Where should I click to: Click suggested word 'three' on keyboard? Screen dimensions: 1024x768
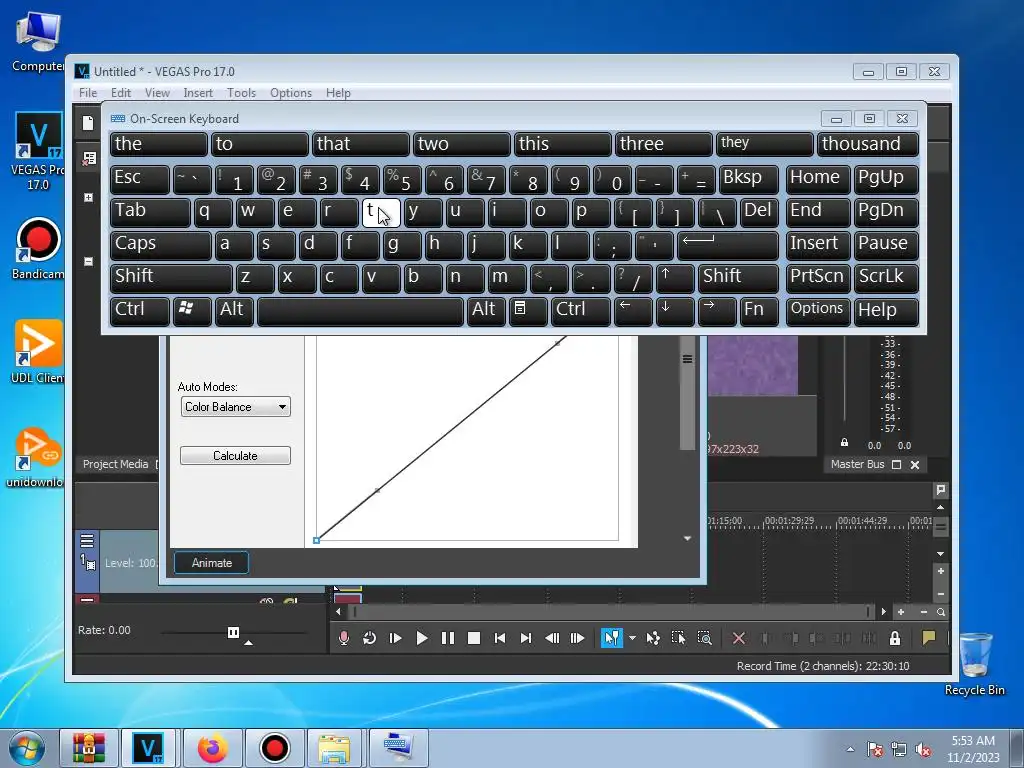664,144
